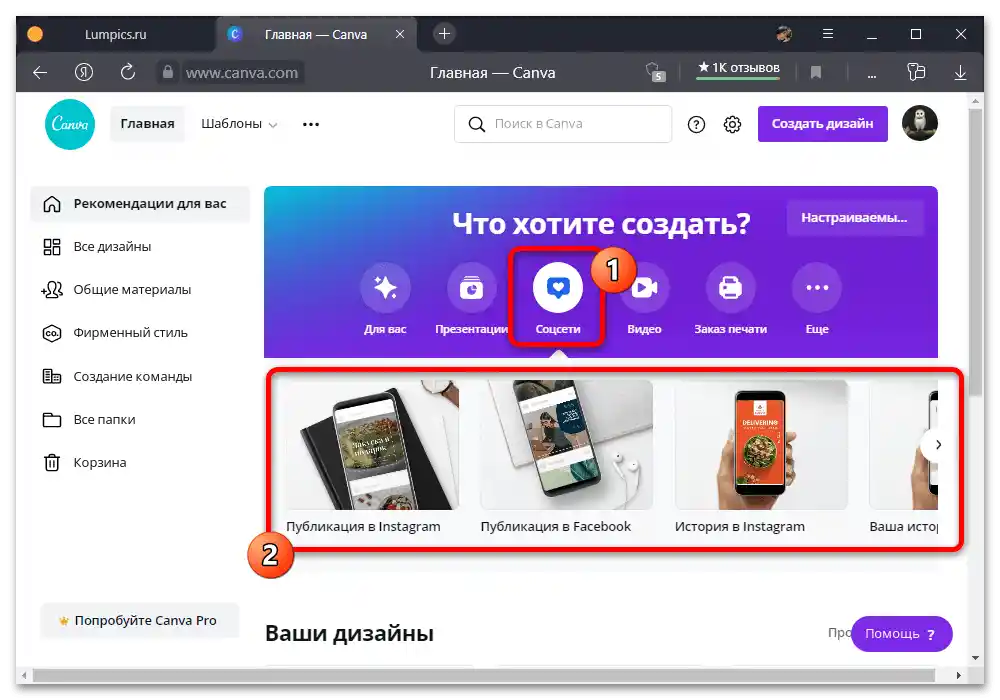This screenshot has height=700, width=1000.
Task: Open История в Instagram template thumbnail
Action: (x=761, y=445)
